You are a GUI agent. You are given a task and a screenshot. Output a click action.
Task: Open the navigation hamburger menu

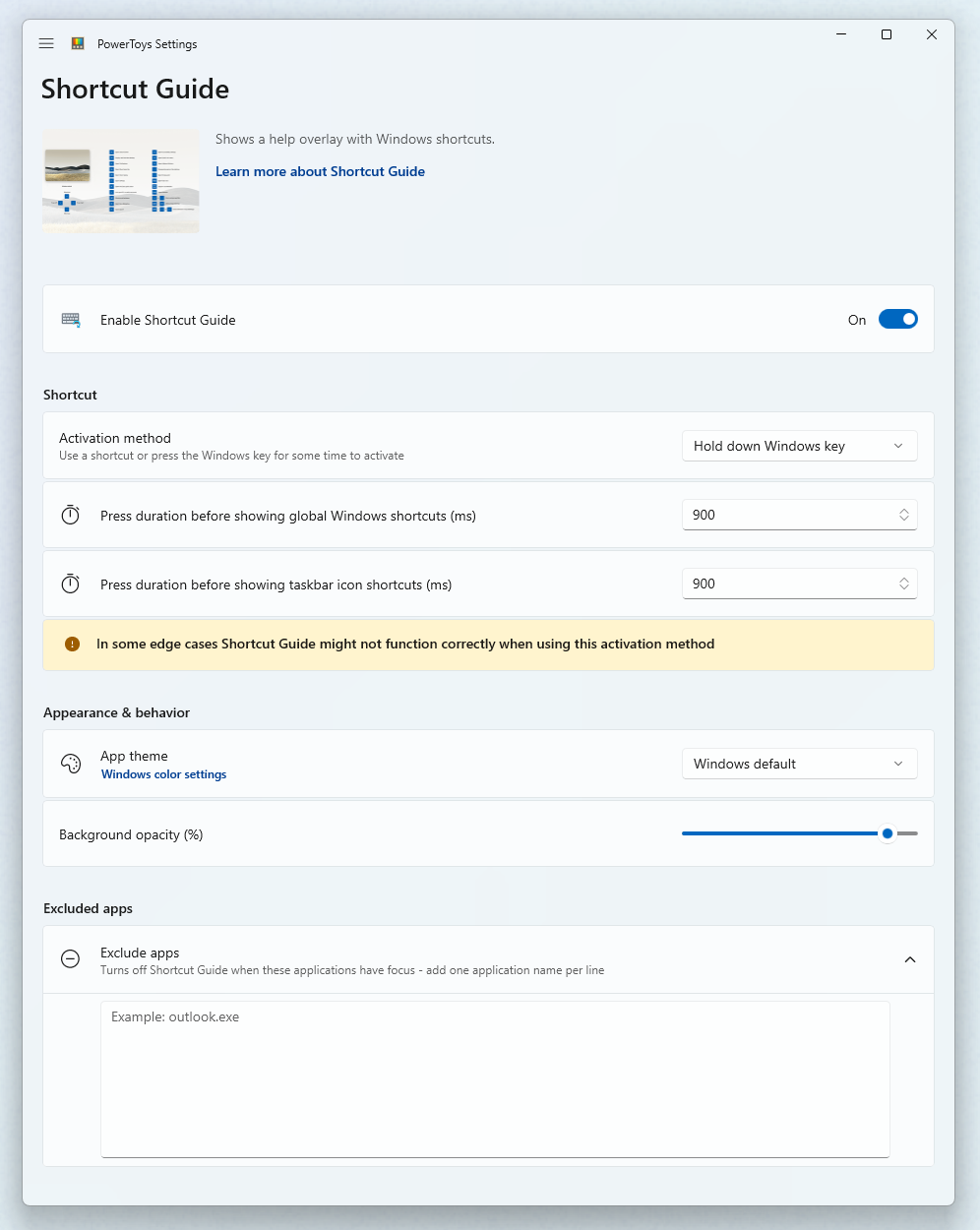(x=45, y=43)
